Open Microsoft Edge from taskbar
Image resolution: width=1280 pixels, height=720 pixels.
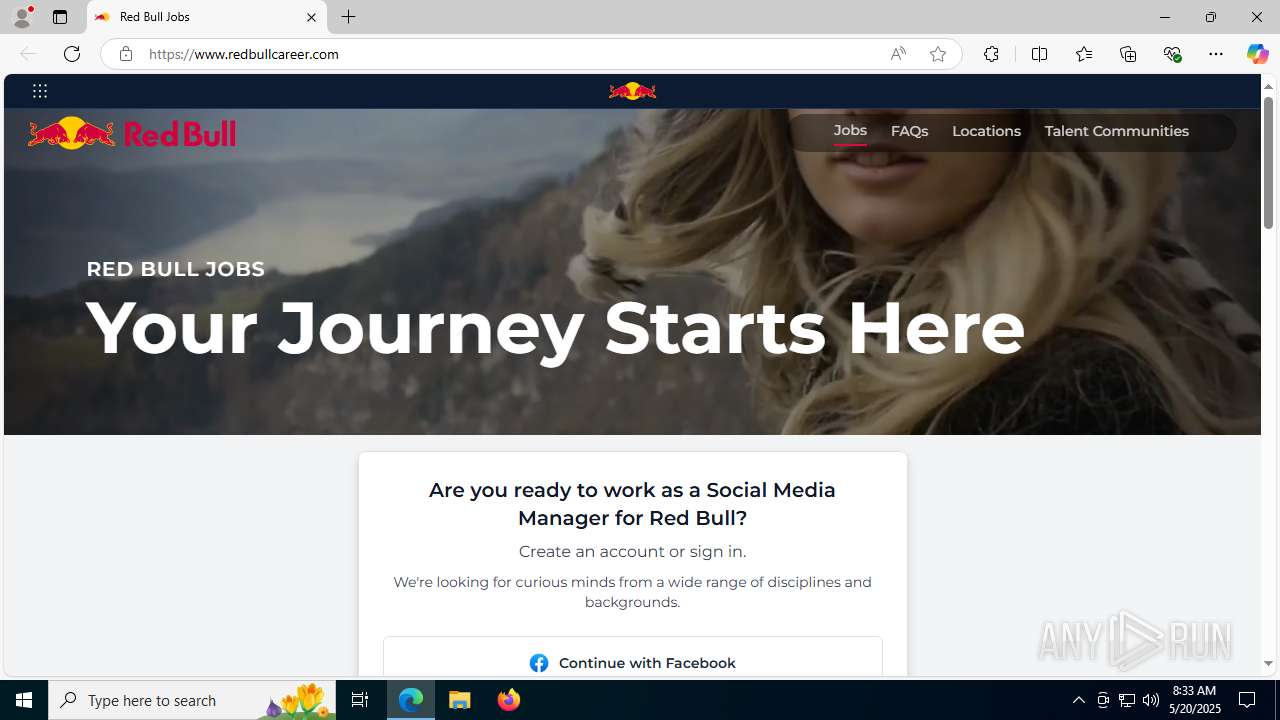pos(411,700)
